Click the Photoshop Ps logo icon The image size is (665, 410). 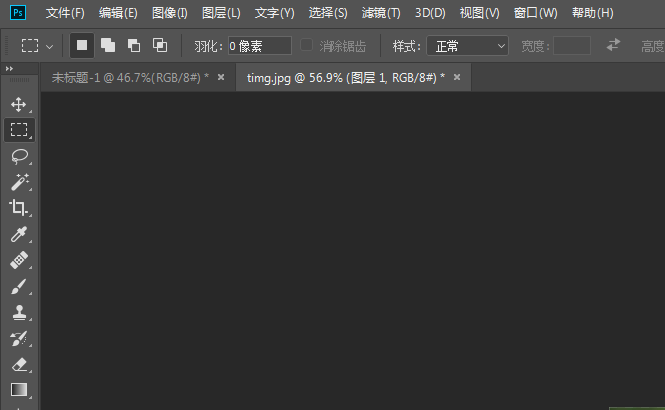click(x=18, y=13)
